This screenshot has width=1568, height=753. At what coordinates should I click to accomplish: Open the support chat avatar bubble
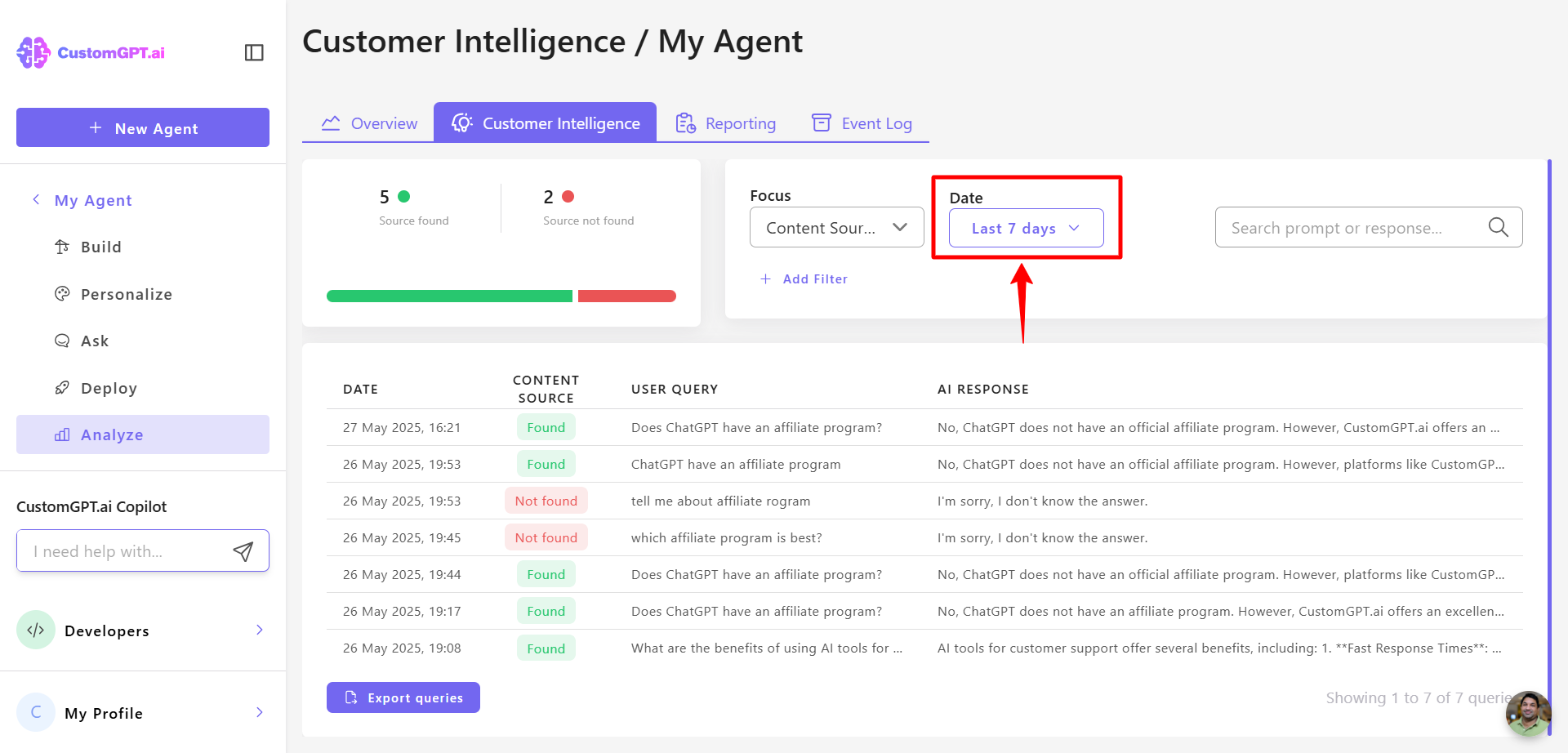1528,713
